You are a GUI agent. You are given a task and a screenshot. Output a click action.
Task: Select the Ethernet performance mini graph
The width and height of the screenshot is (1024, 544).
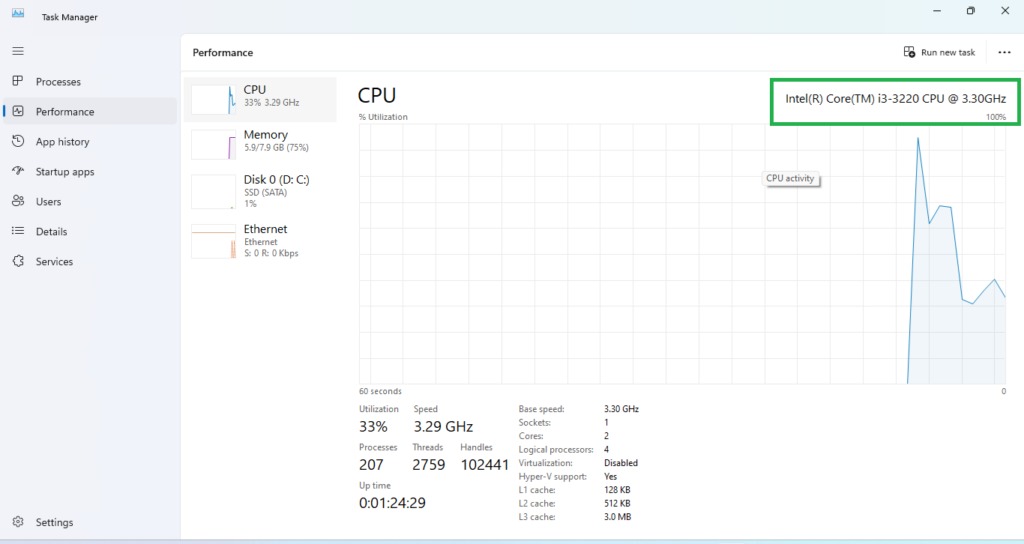[x=214, y=241]
